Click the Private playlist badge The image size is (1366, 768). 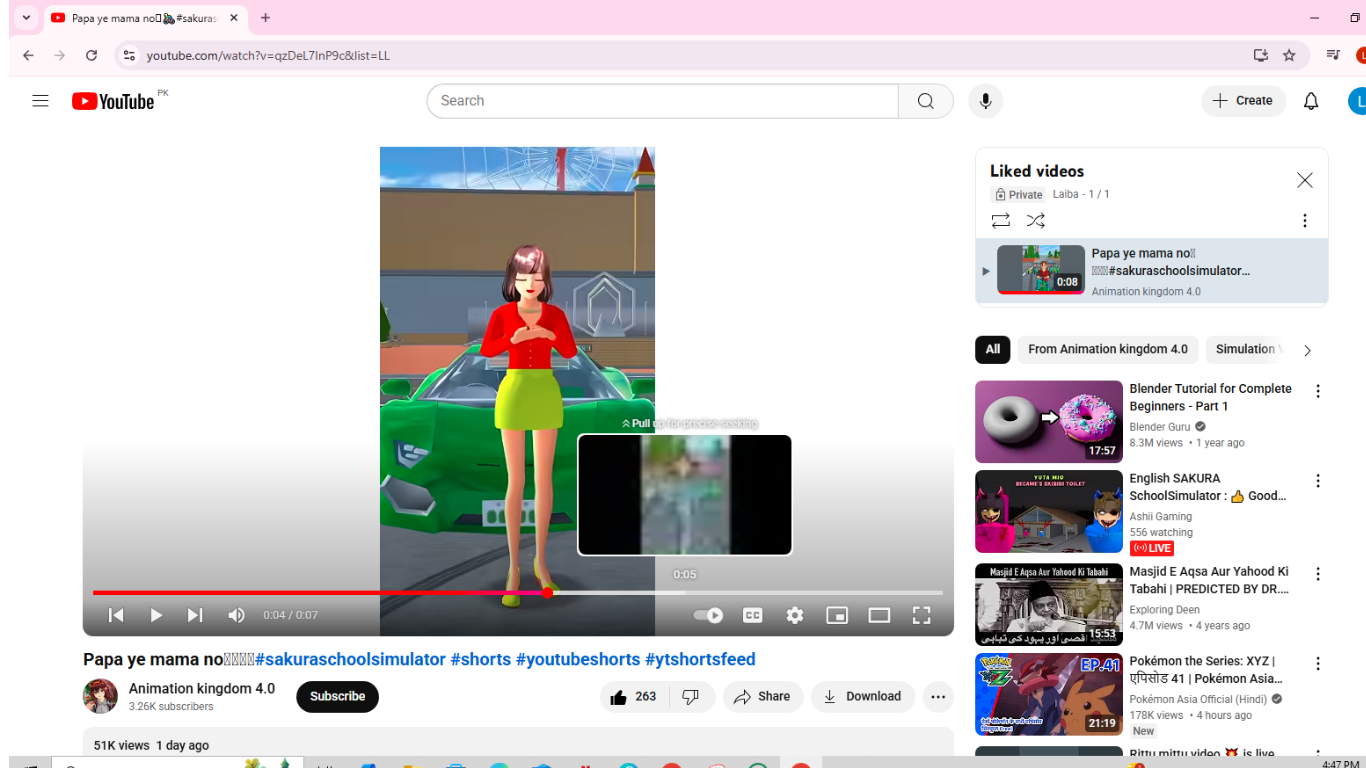click(1018, 195)
